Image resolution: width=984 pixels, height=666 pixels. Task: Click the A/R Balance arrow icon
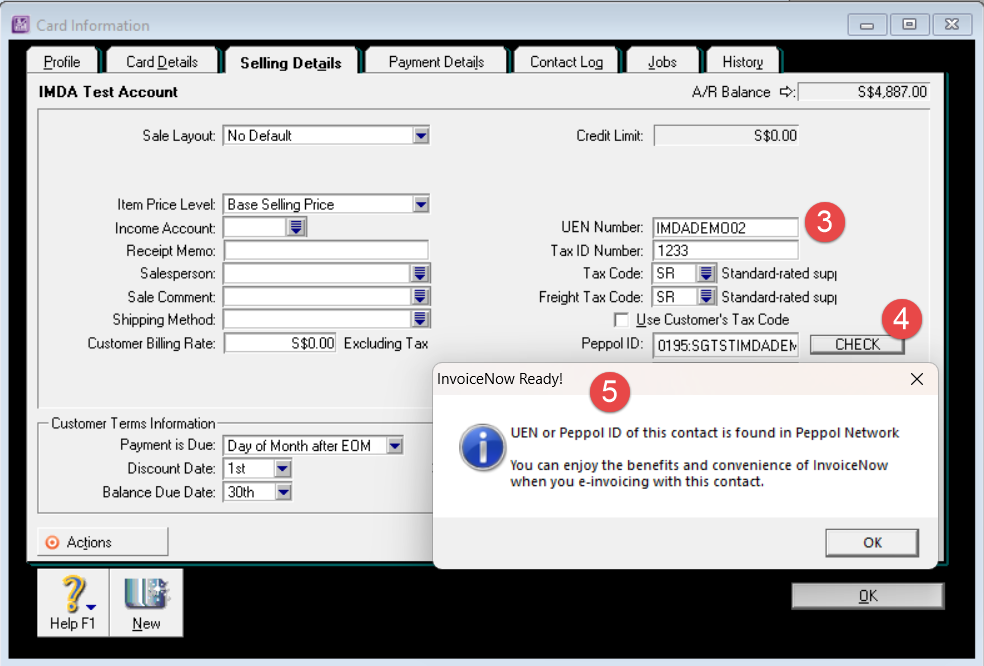[x=786, y=92]
